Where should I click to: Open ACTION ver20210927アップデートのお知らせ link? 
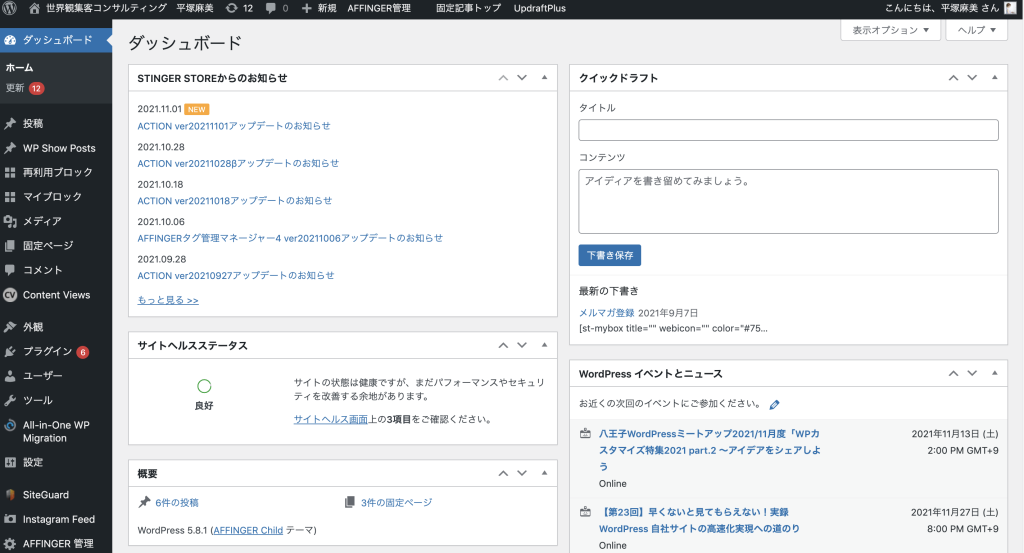236,276
